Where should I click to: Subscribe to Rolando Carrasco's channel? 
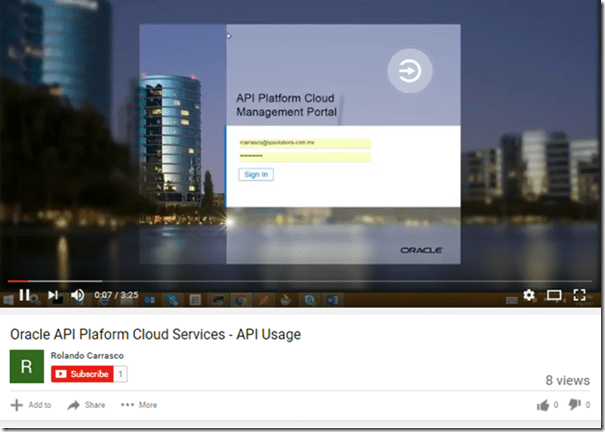(x=83, y=374)
